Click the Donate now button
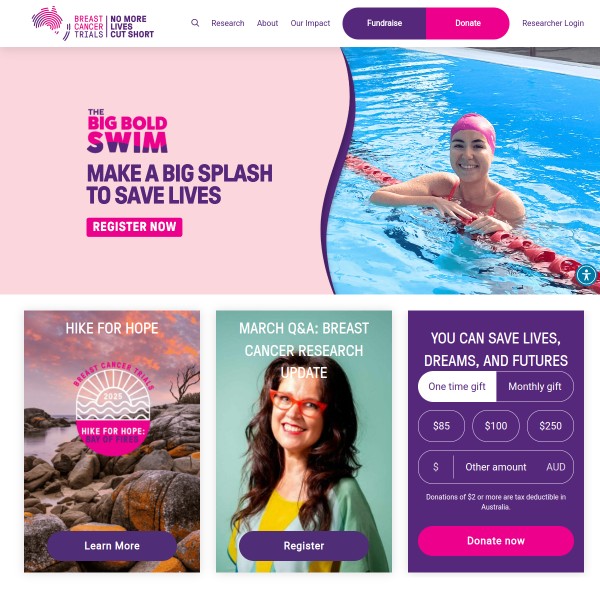600x600 pixels. click(496, 541)
